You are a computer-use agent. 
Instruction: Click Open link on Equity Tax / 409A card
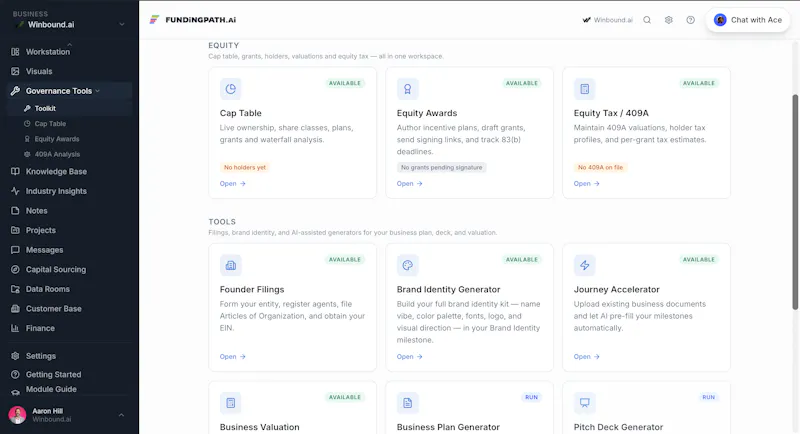(x=587, y=184)
